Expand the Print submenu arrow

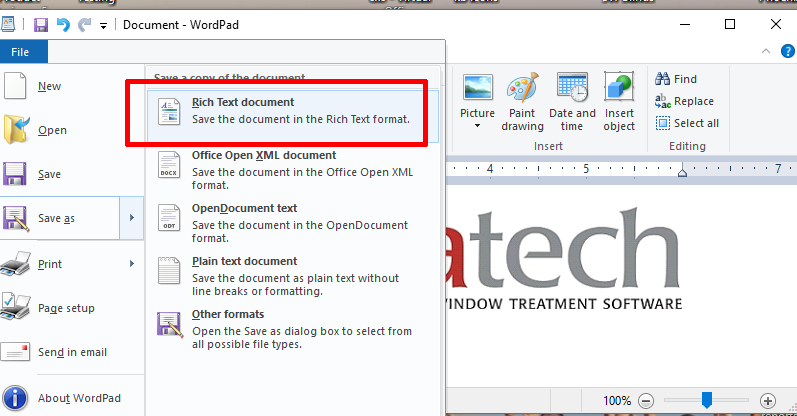132,264
